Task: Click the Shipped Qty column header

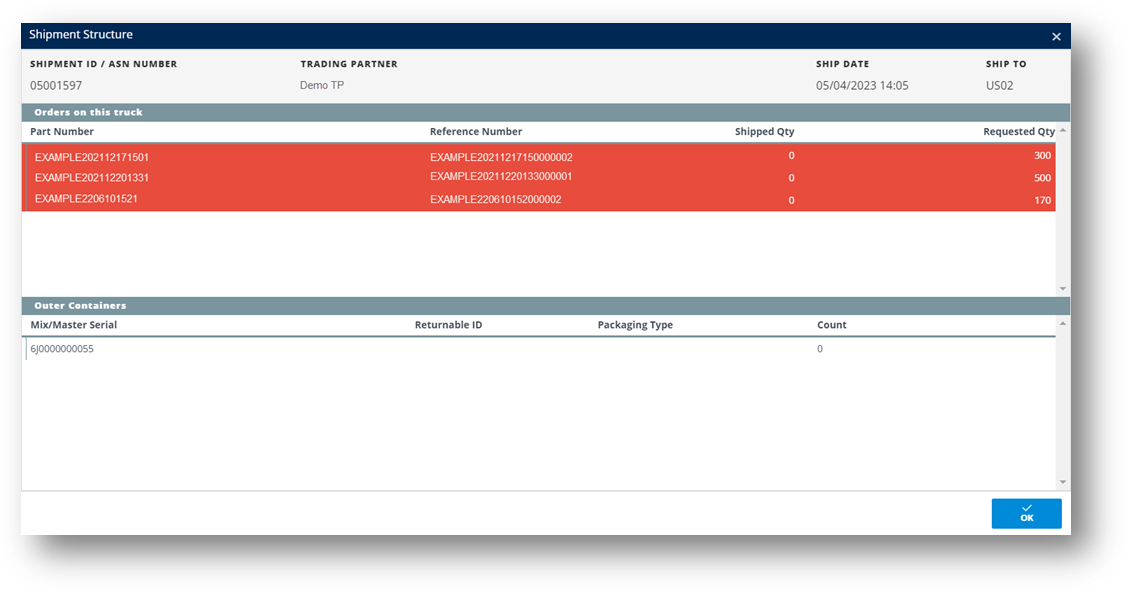Action: point(764,131)
